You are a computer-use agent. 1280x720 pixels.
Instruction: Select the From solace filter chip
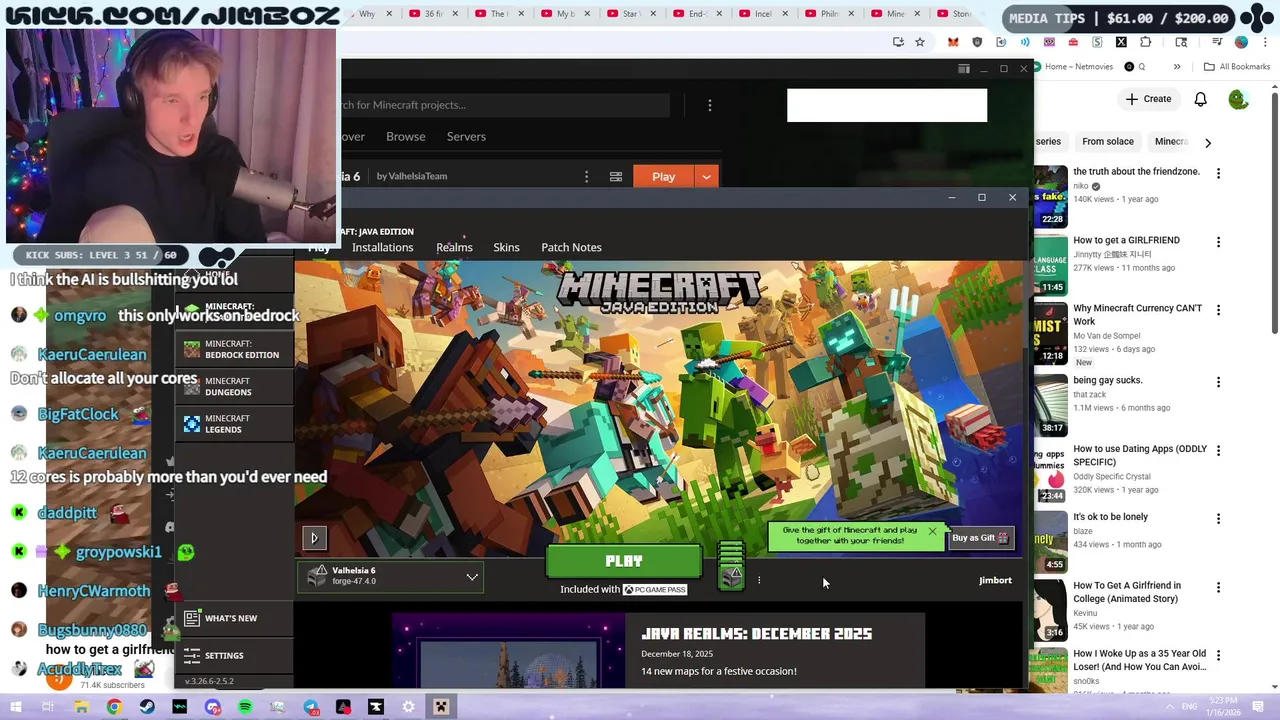(1108, 142)
